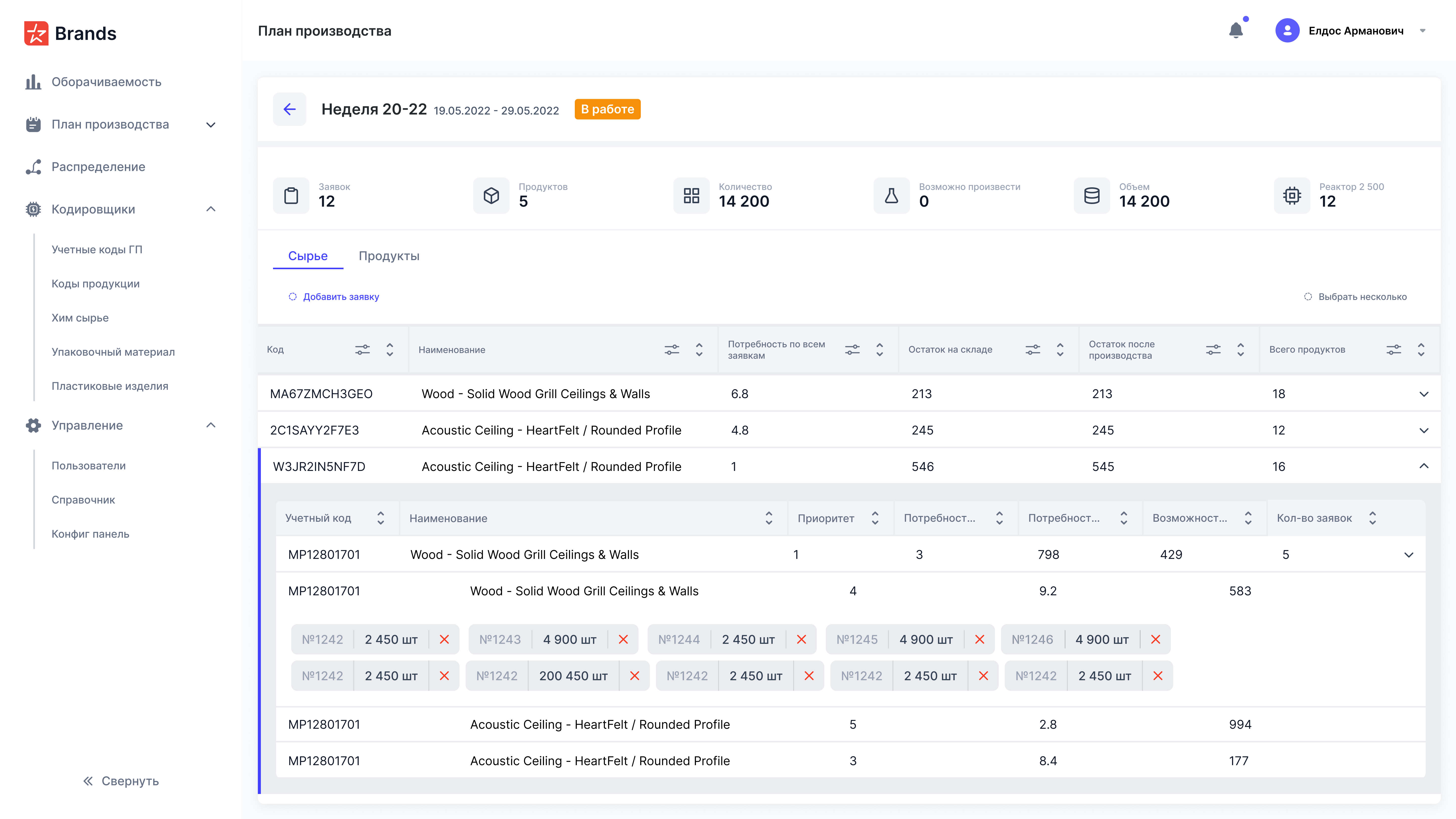Open filter for the Код column
1456x819 pixels.
coord(362,349)
